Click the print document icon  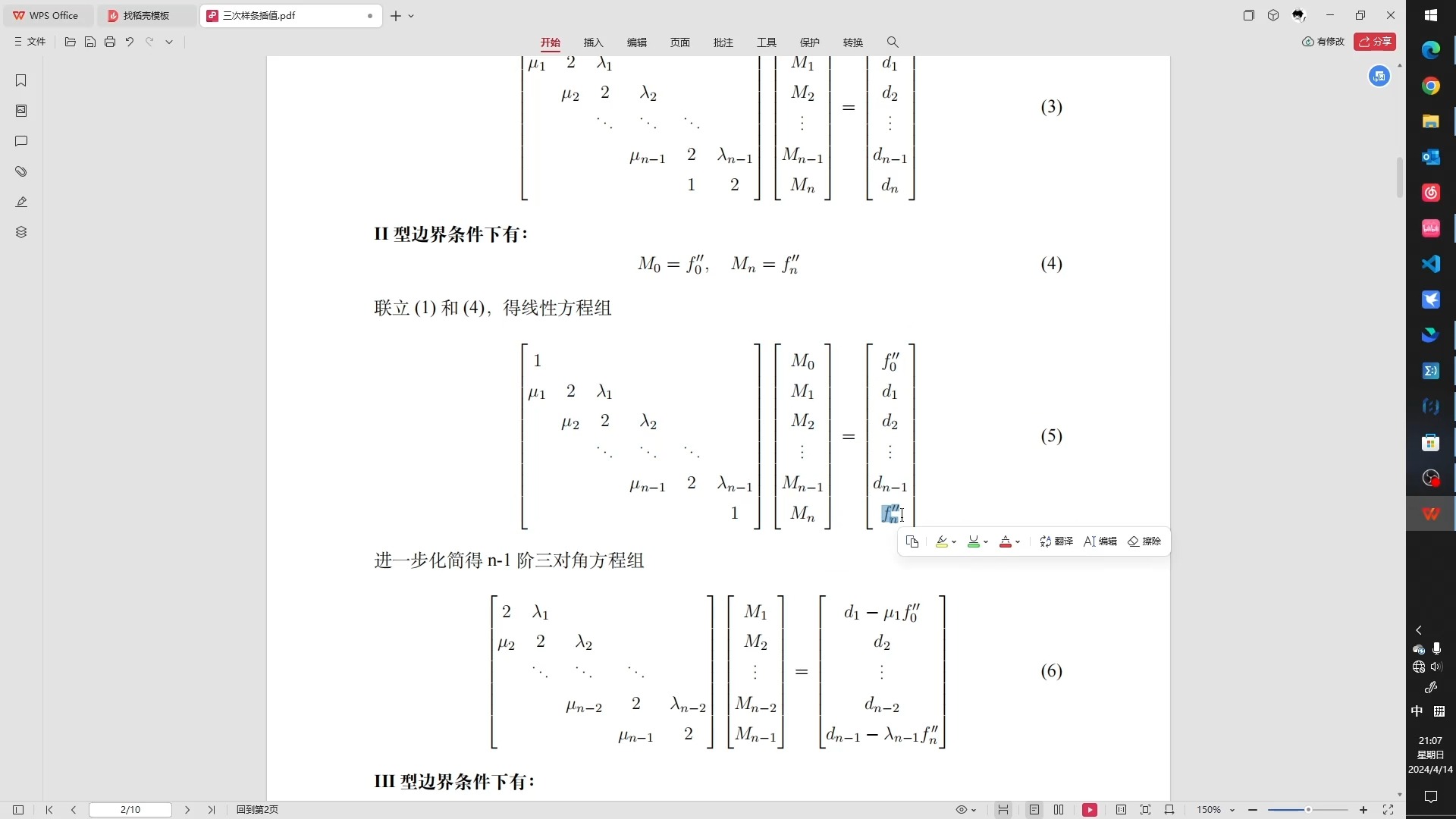point(110,42)
